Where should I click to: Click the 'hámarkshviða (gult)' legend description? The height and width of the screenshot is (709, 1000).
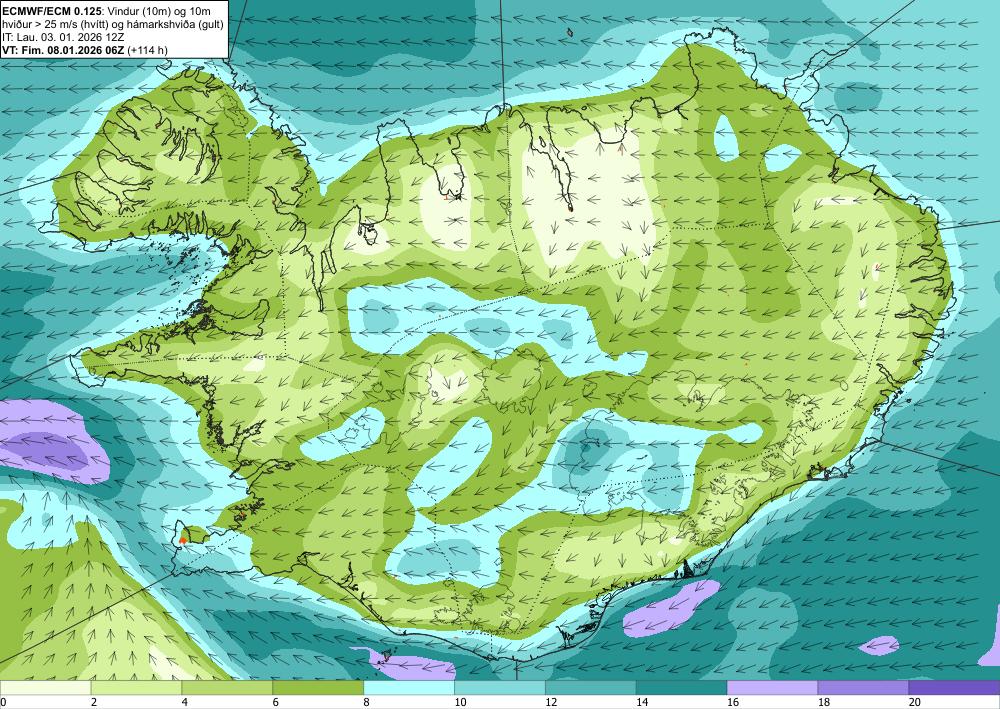point(175,24)
